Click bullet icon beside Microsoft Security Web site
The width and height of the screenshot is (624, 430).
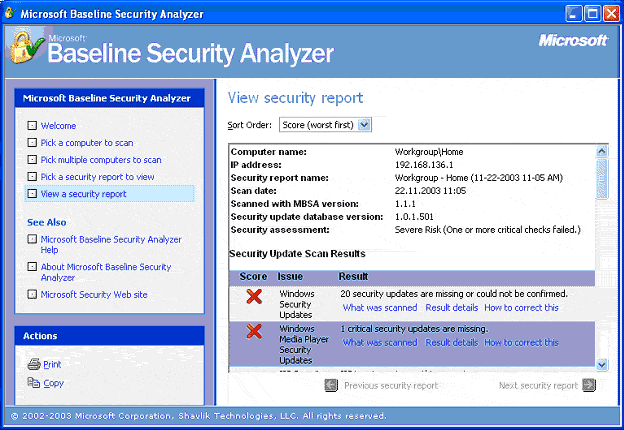click(x=32, y=295)
